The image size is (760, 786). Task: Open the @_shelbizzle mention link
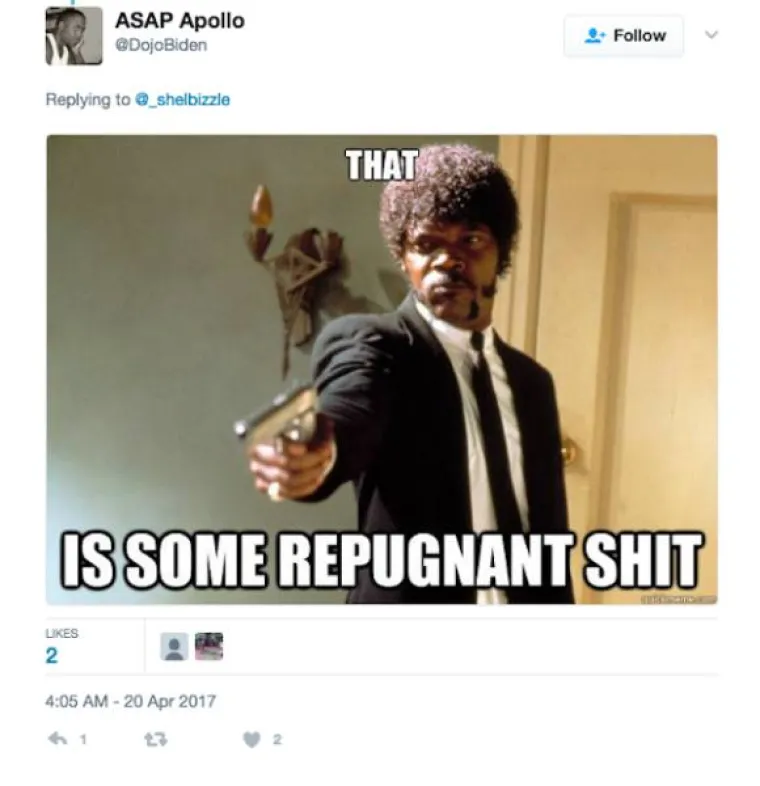pyautogui.click(x=183, y=100)
